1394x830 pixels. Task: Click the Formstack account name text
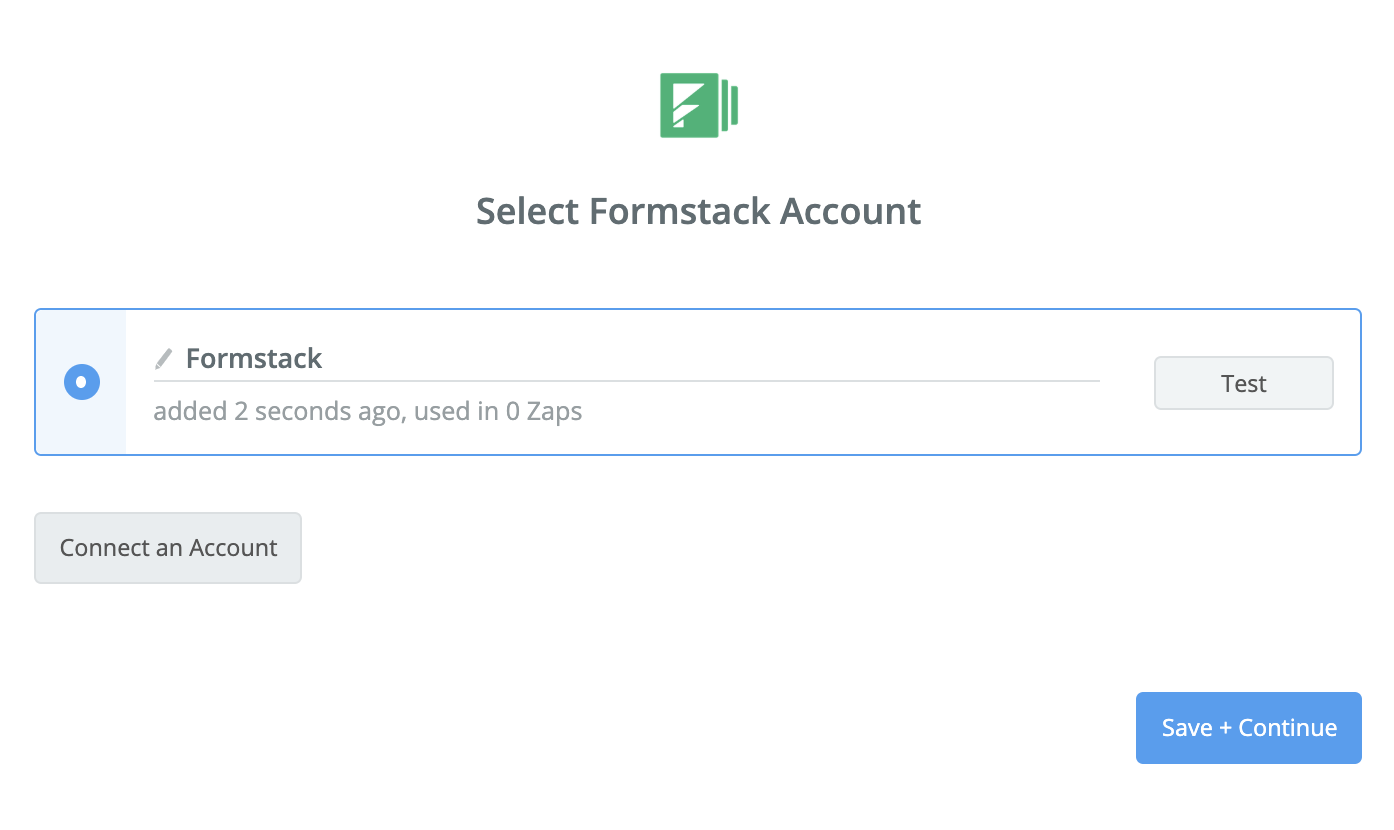pos(254,359)
